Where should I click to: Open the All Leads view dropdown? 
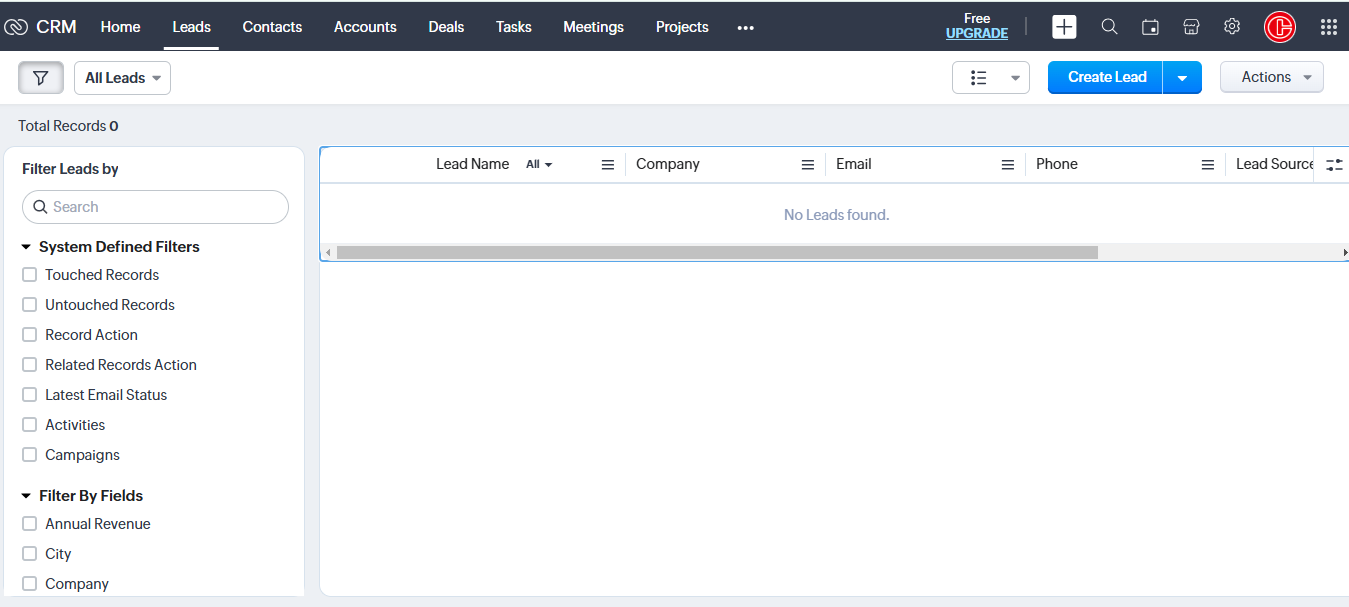coord(122,78)
